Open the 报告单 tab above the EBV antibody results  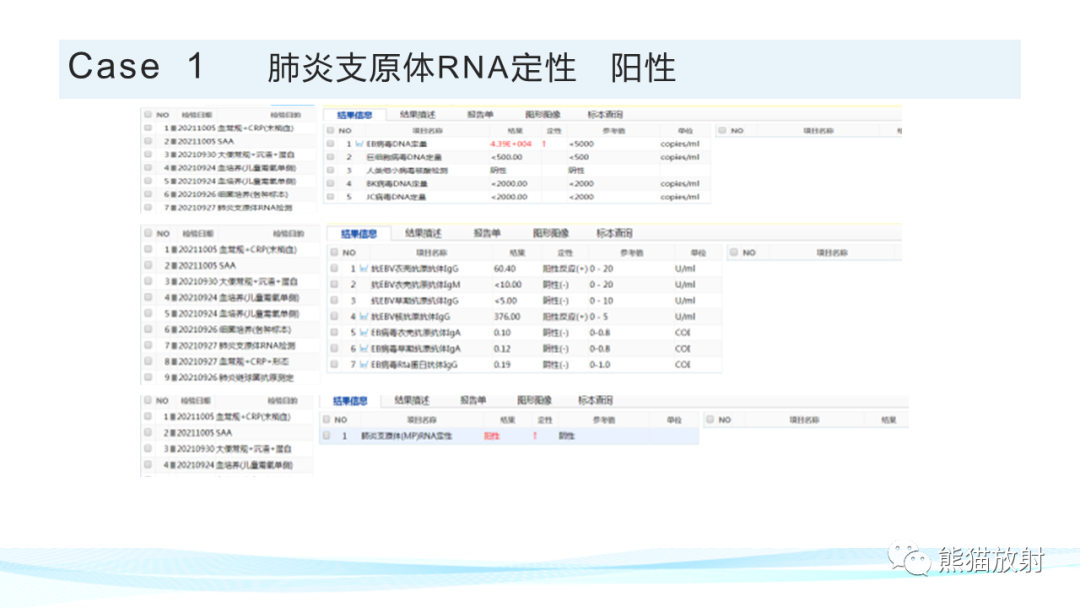pos(488,233)
